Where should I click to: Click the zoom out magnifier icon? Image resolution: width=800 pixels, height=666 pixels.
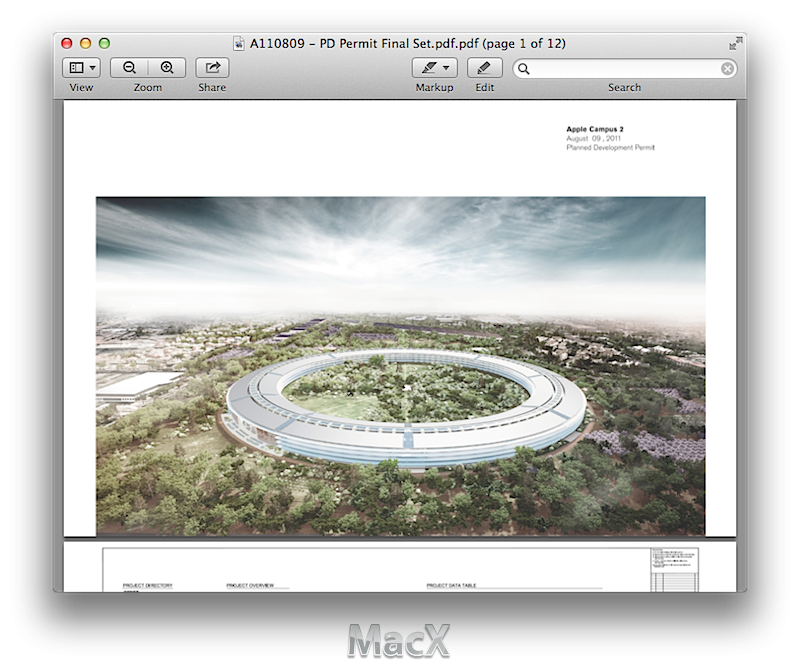pyautogui.click(x=130, y=68)
